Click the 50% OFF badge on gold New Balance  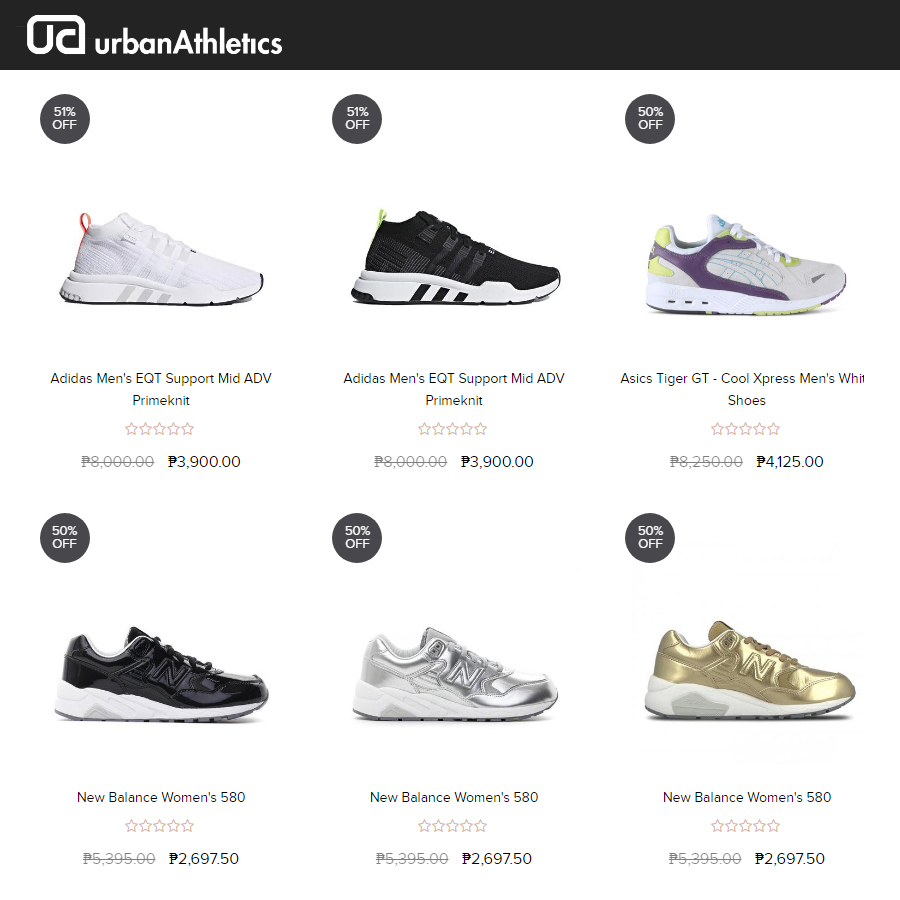pyautogui.click(x=650, y=537)
